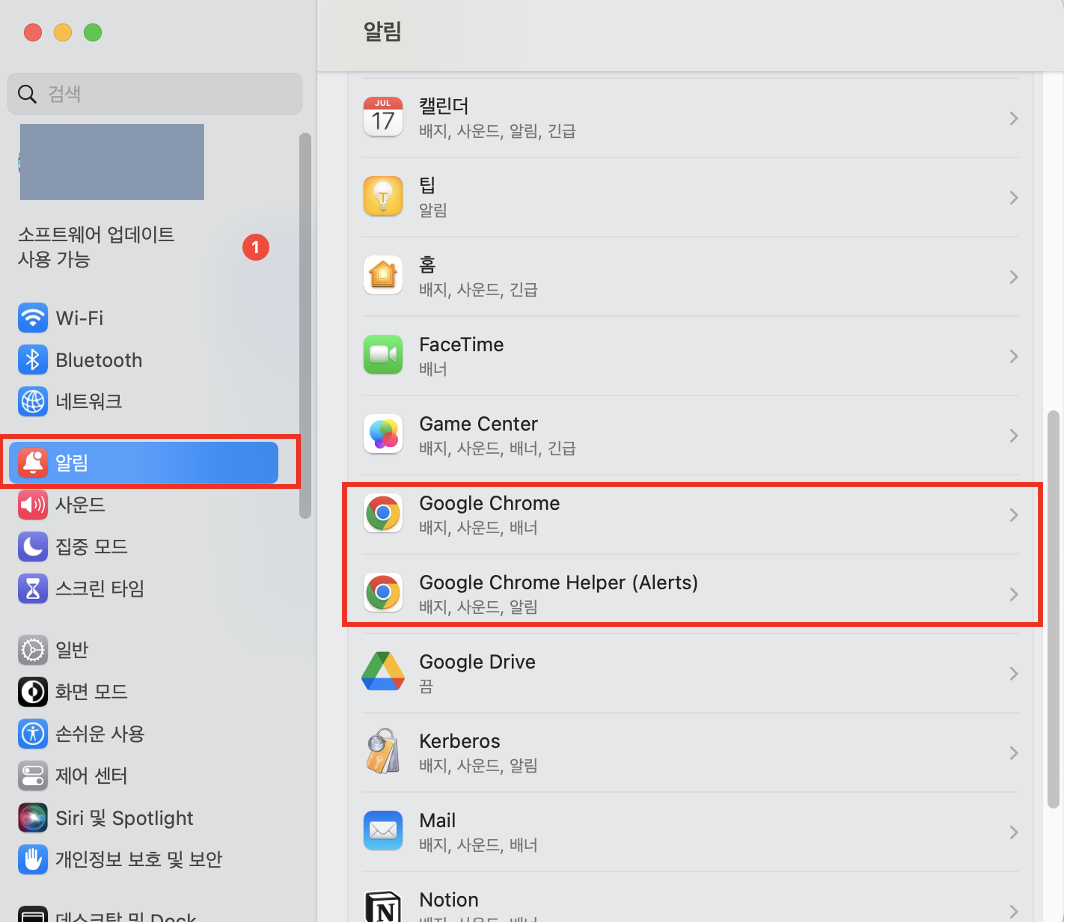Expand Kerberos row chevron arrow

pyautogui.click(x=1014, y=753)
